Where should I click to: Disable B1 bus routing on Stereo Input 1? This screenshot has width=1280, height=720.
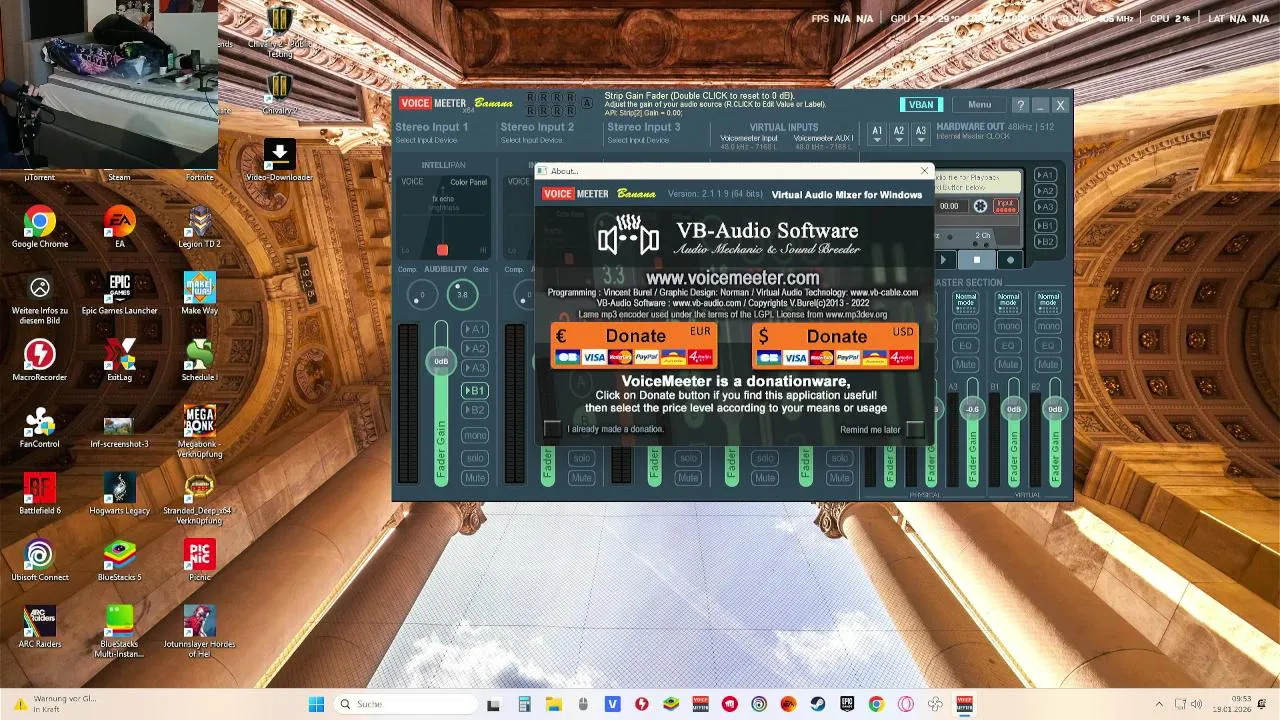coord(475,390)
